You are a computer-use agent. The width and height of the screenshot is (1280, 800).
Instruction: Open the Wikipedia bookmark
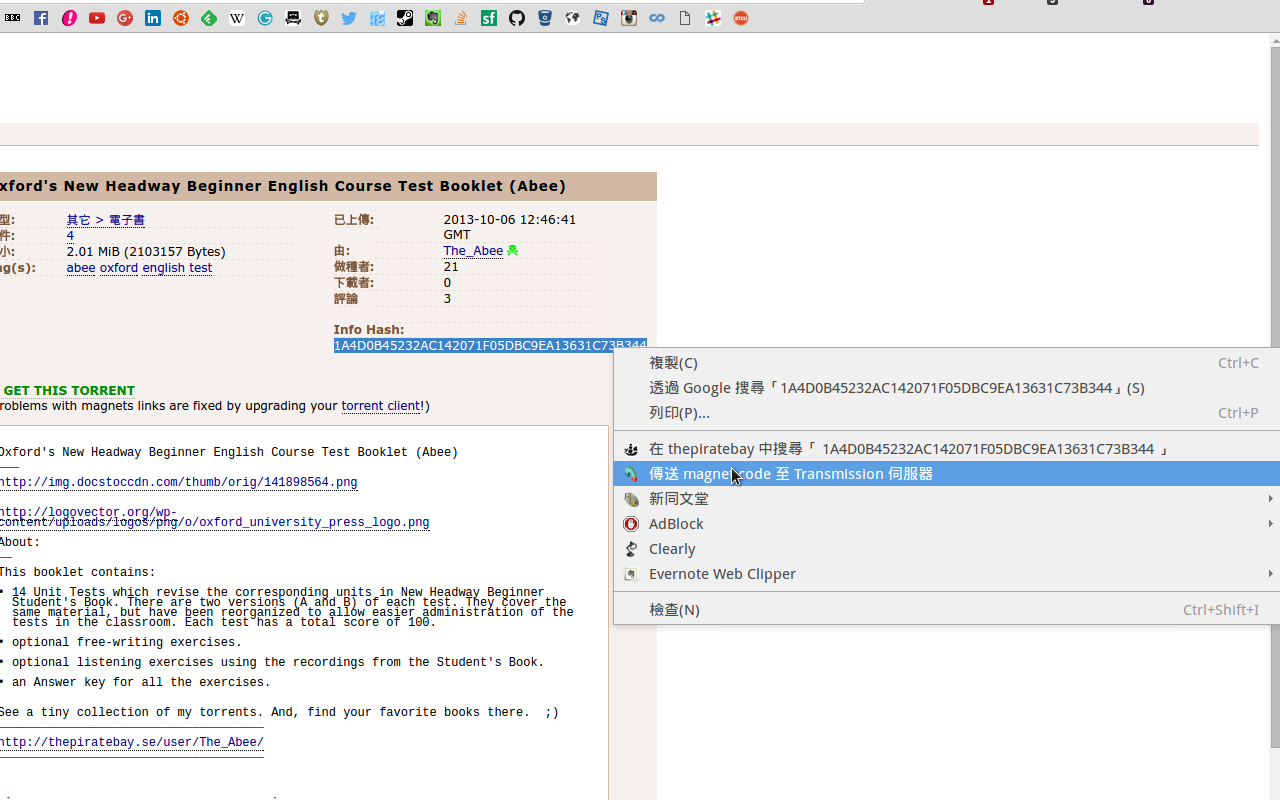[x=237, y=18]
